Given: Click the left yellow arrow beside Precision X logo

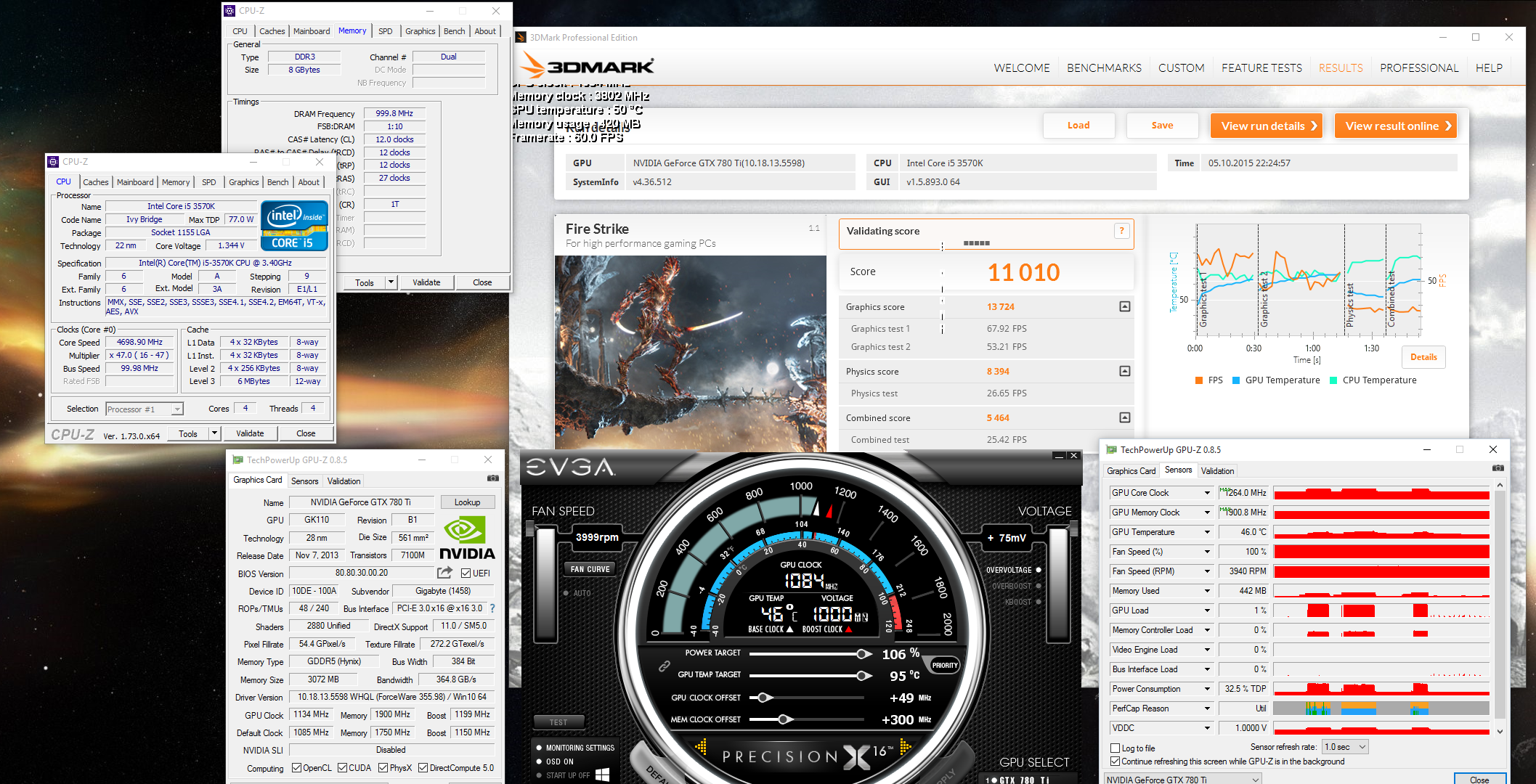Looking at the screenshot, I should tap(701, 746).
